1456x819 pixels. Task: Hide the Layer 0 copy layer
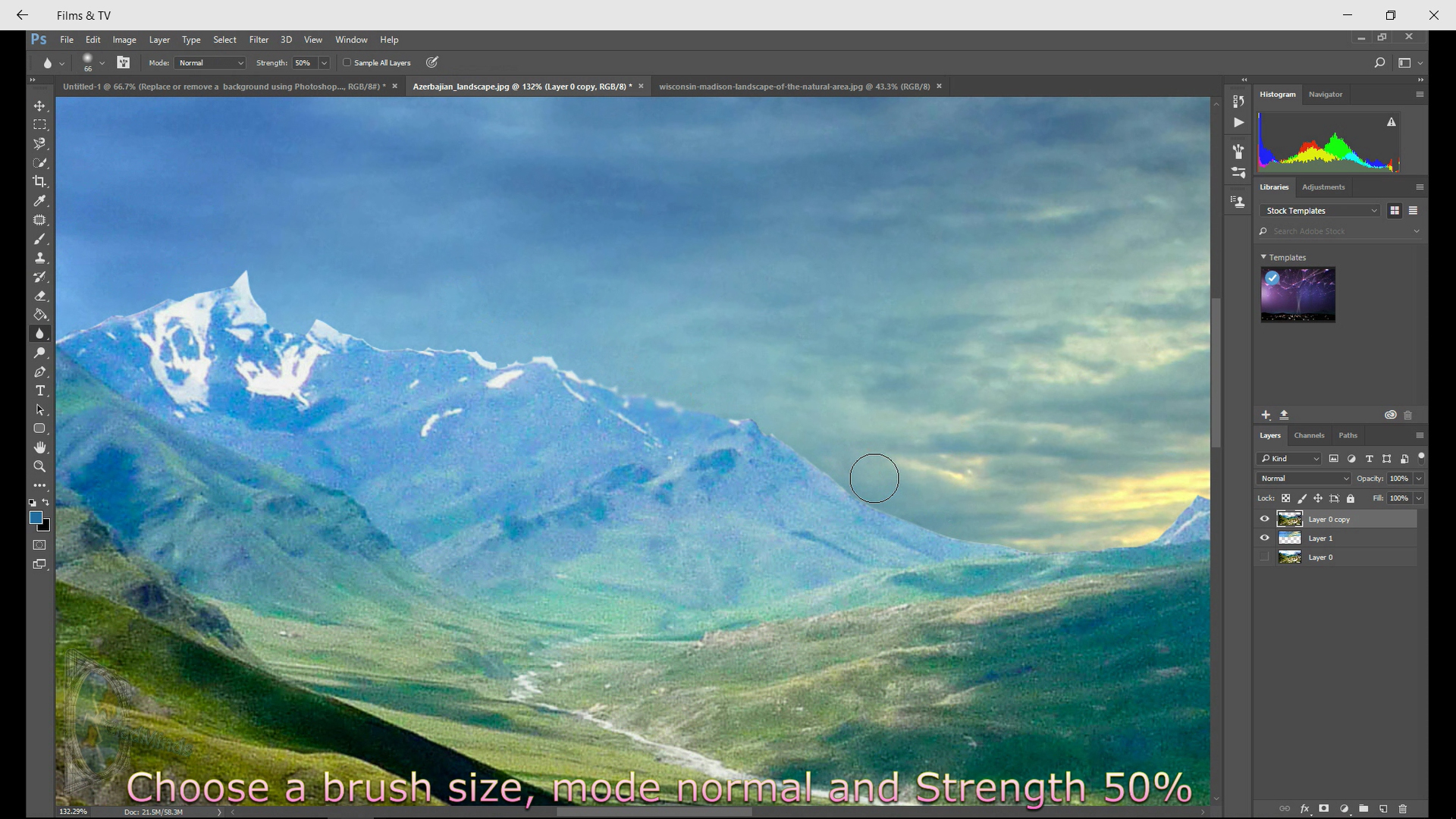tap(1264, 519)
